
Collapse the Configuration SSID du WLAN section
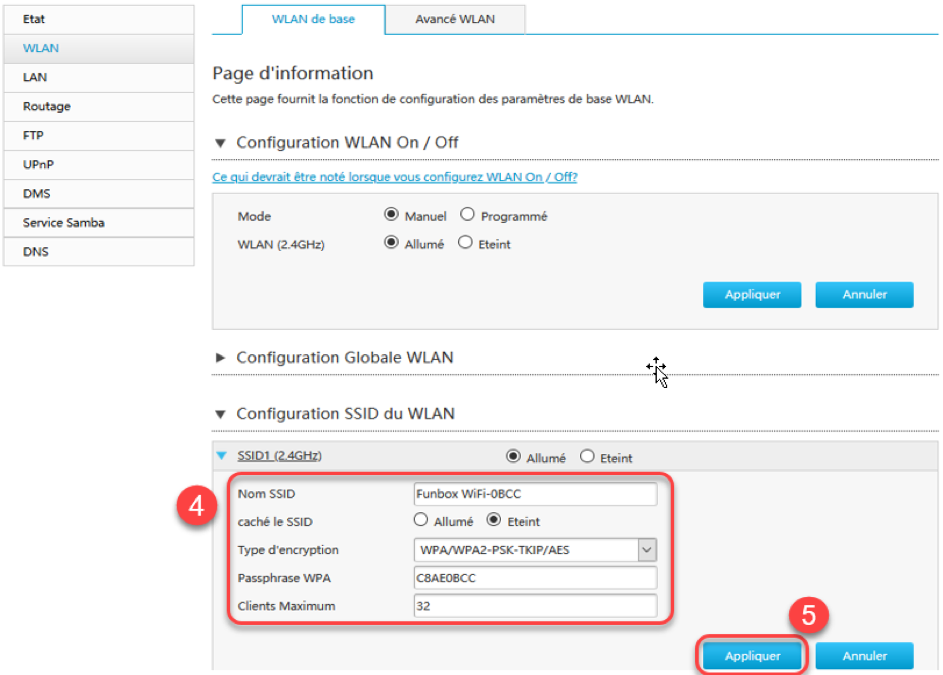pos(221,414)
